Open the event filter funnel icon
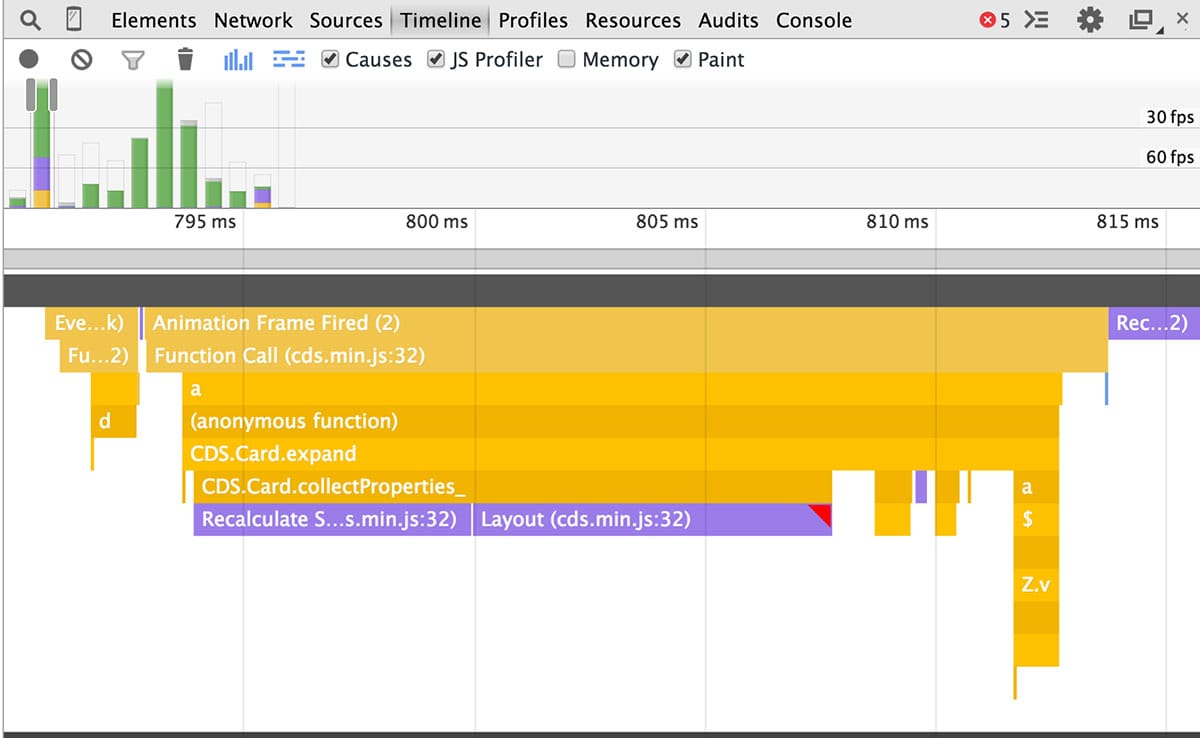This screenshot has width=1200, height=738. tap(133, 60)
